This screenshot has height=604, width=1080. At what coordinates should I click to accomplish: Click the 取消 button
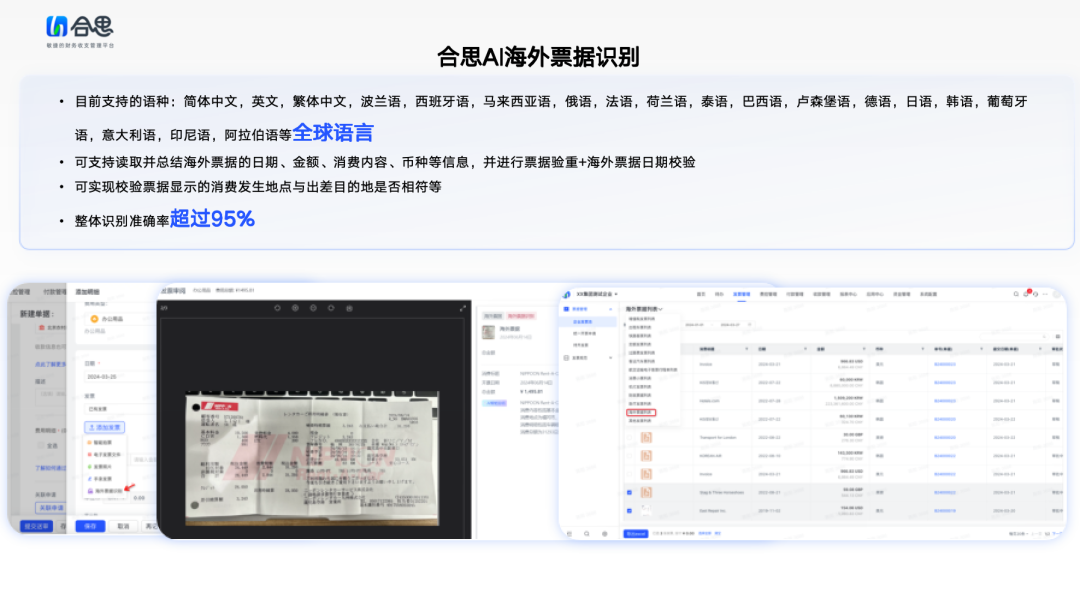coord(123,526)
